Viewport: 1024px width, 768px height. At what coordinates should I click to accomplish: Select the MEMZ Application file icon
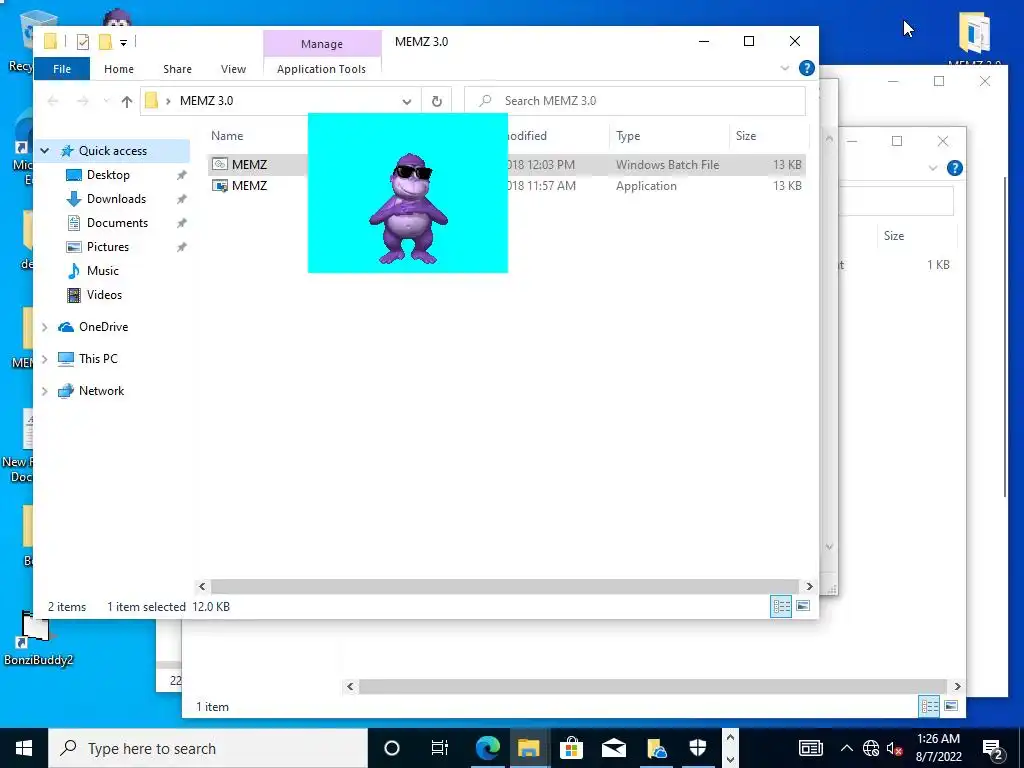[x=220, y=186]
